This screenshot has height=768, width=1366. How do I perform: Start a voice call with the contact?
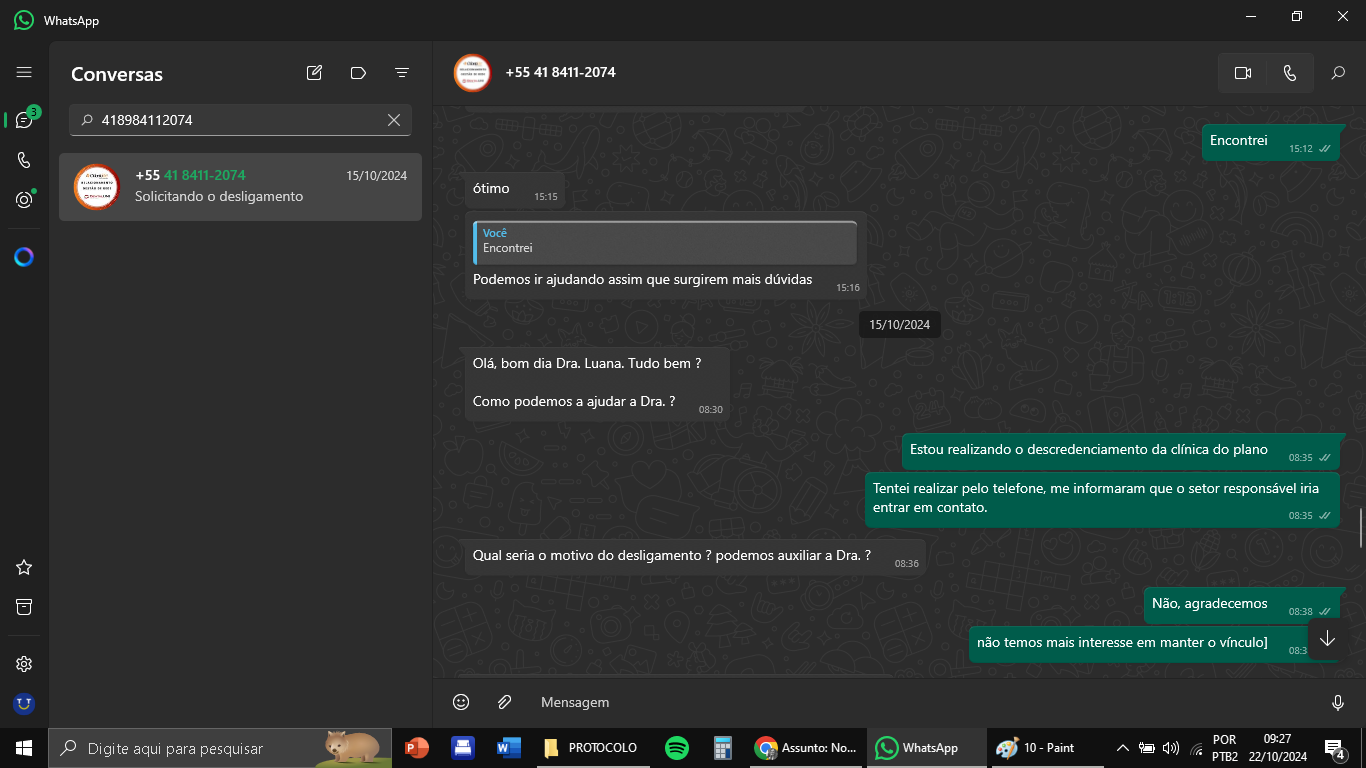(1290, 73)
